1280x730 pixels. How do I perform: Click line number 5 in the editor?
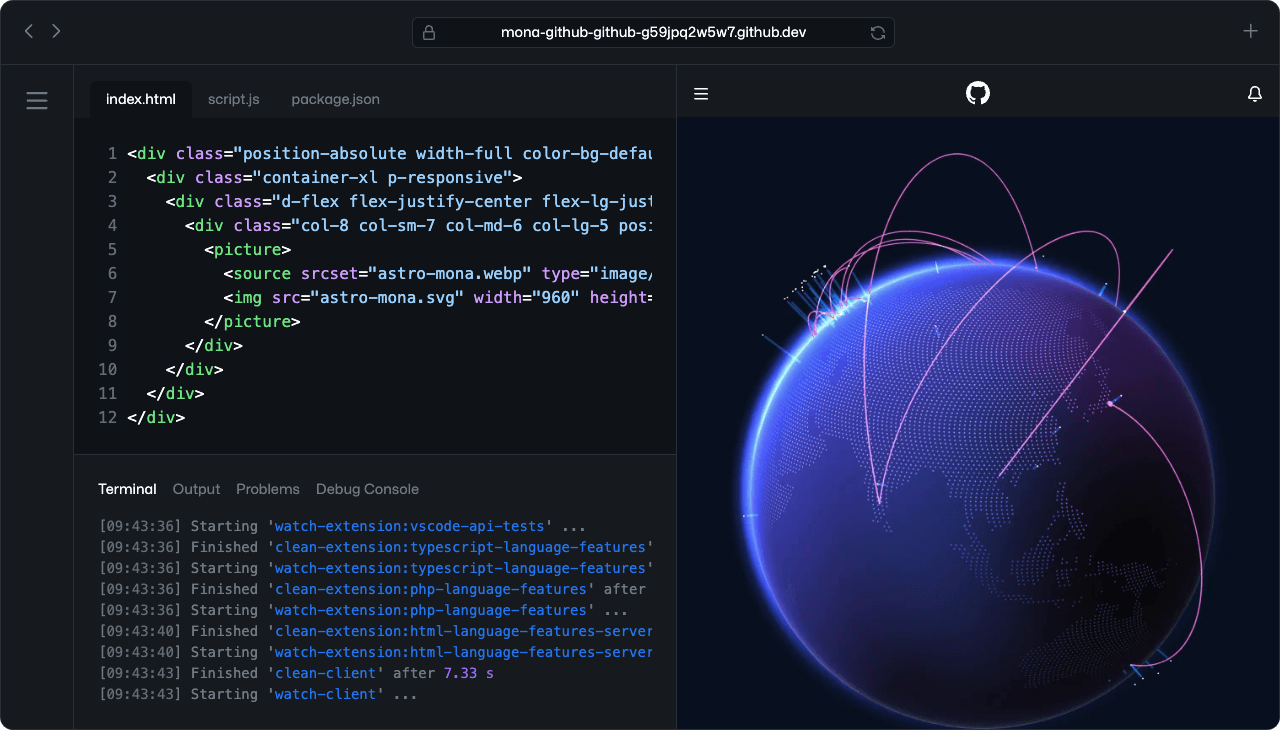tap(112, 250)
